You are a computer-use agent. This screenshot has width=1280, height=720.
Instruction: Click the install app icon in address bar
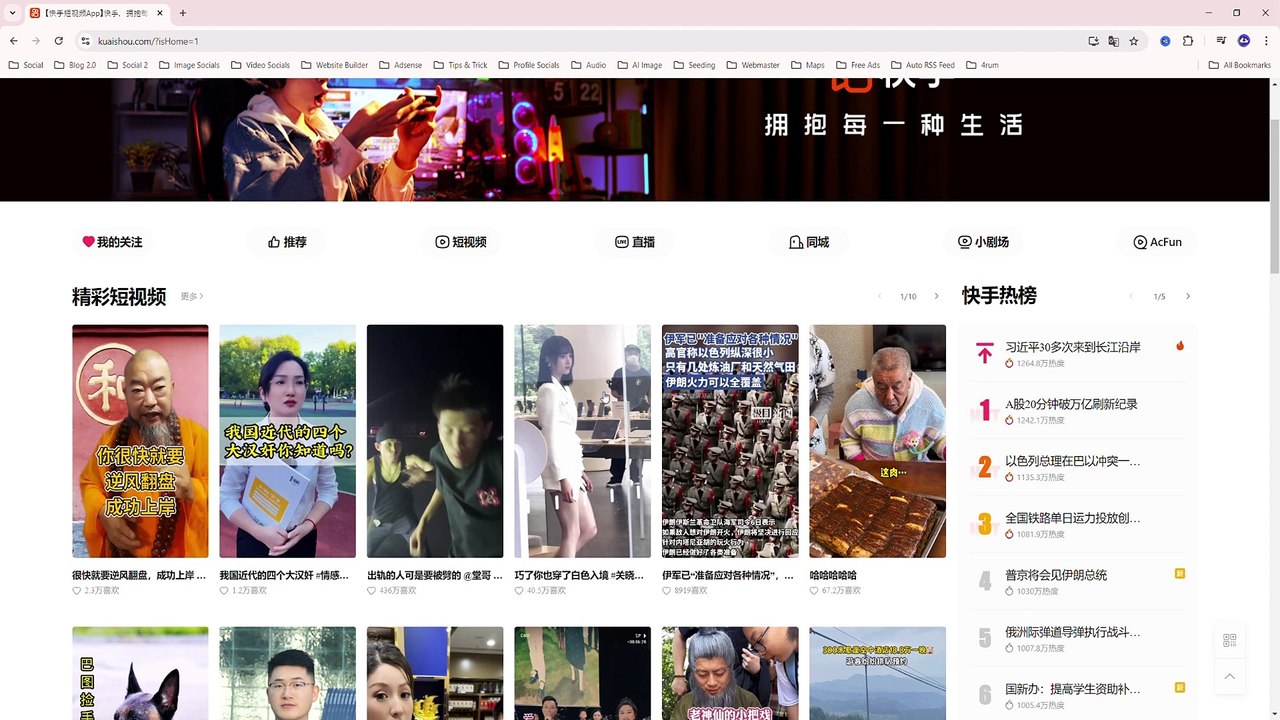pos(1093,41)
